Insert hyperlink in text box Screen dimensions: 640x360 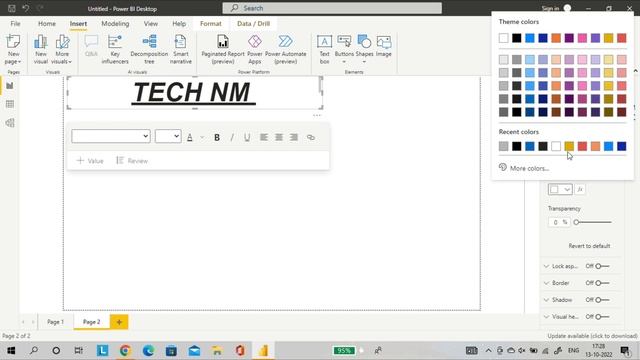coord(311,137)
